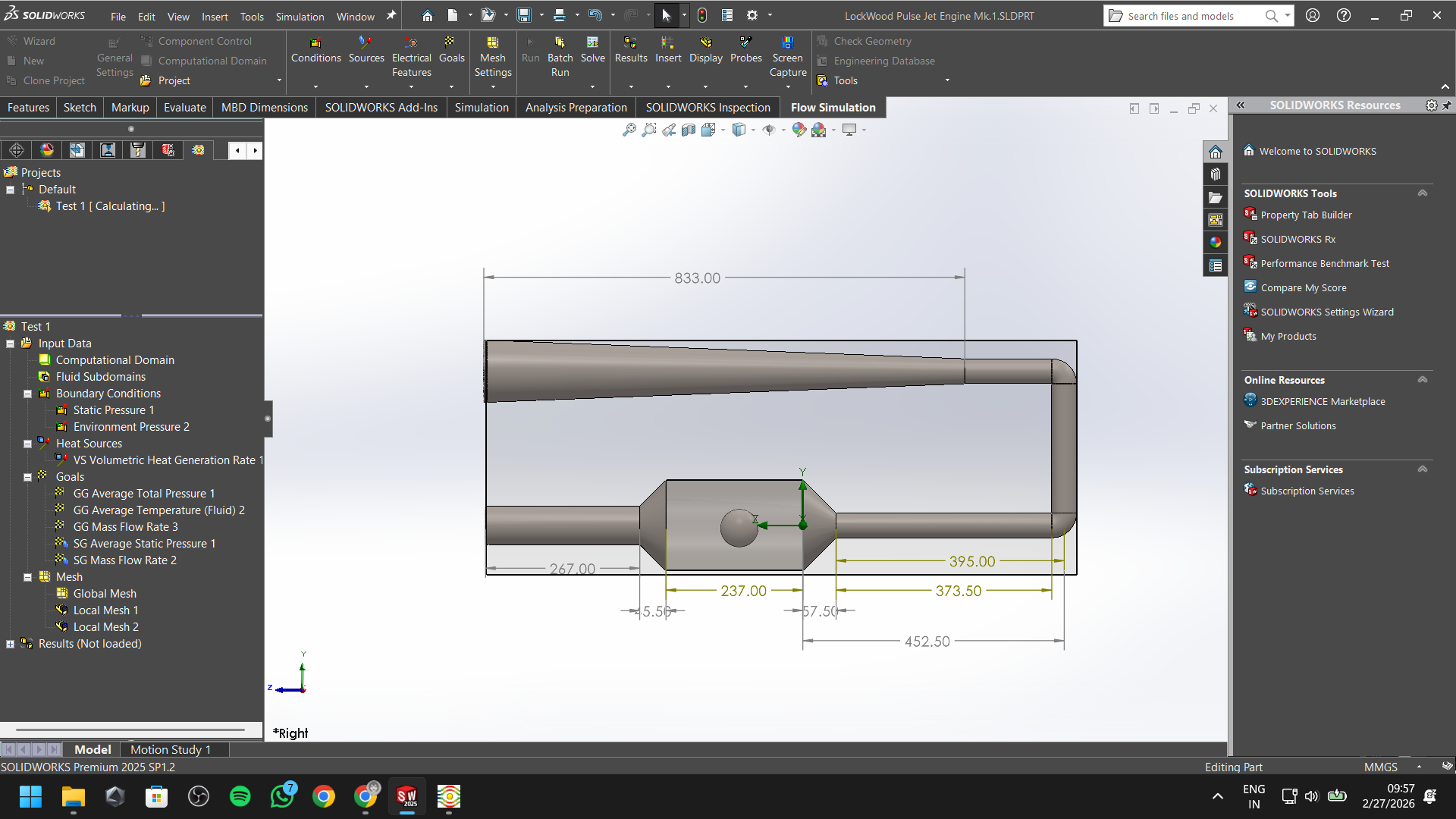Click the Rebuild traffic light icon
The width and height of the screenshot is (1456, 819).
[x=702, y=15]
